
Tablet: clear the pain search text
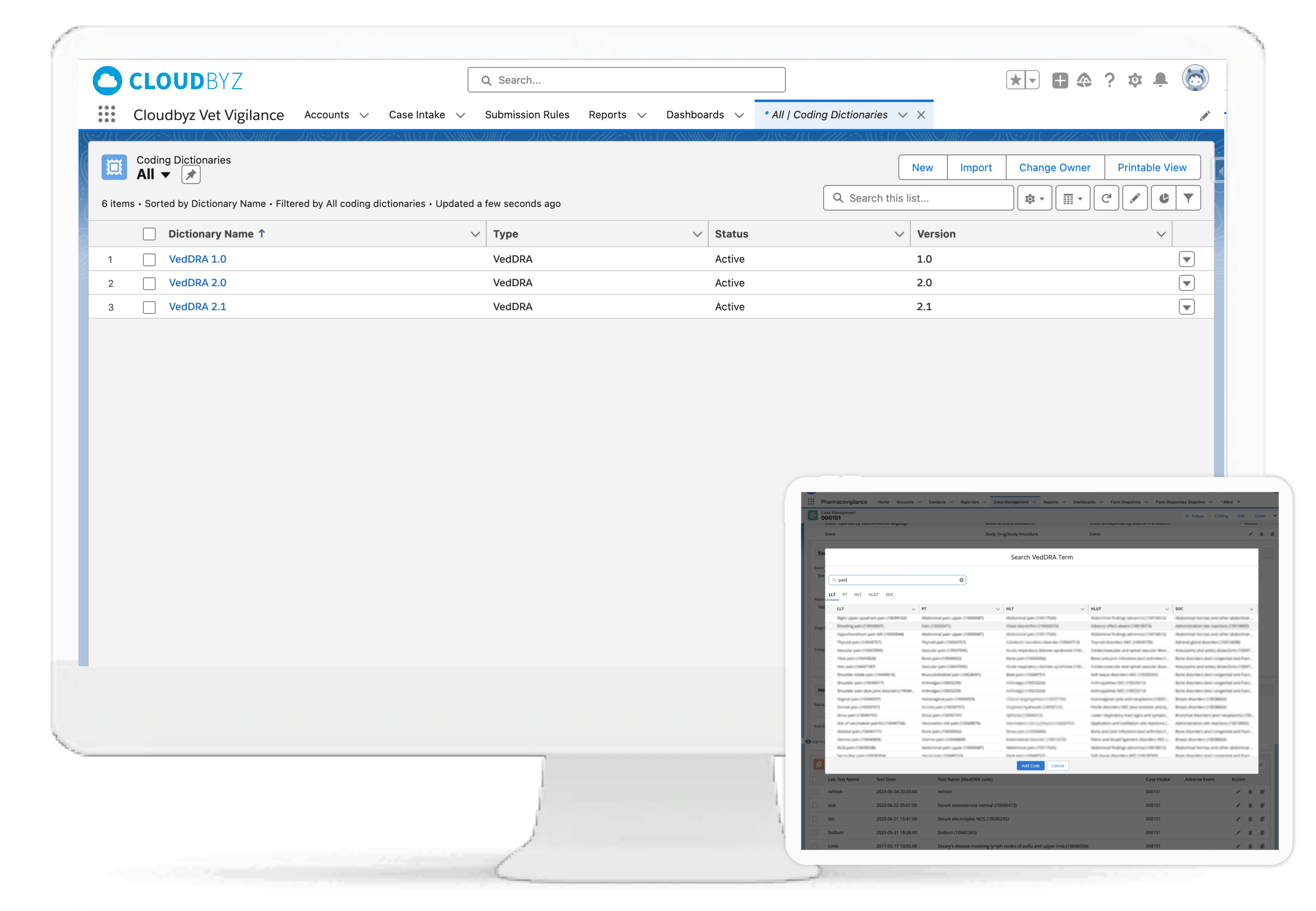[x=962, y=580]
